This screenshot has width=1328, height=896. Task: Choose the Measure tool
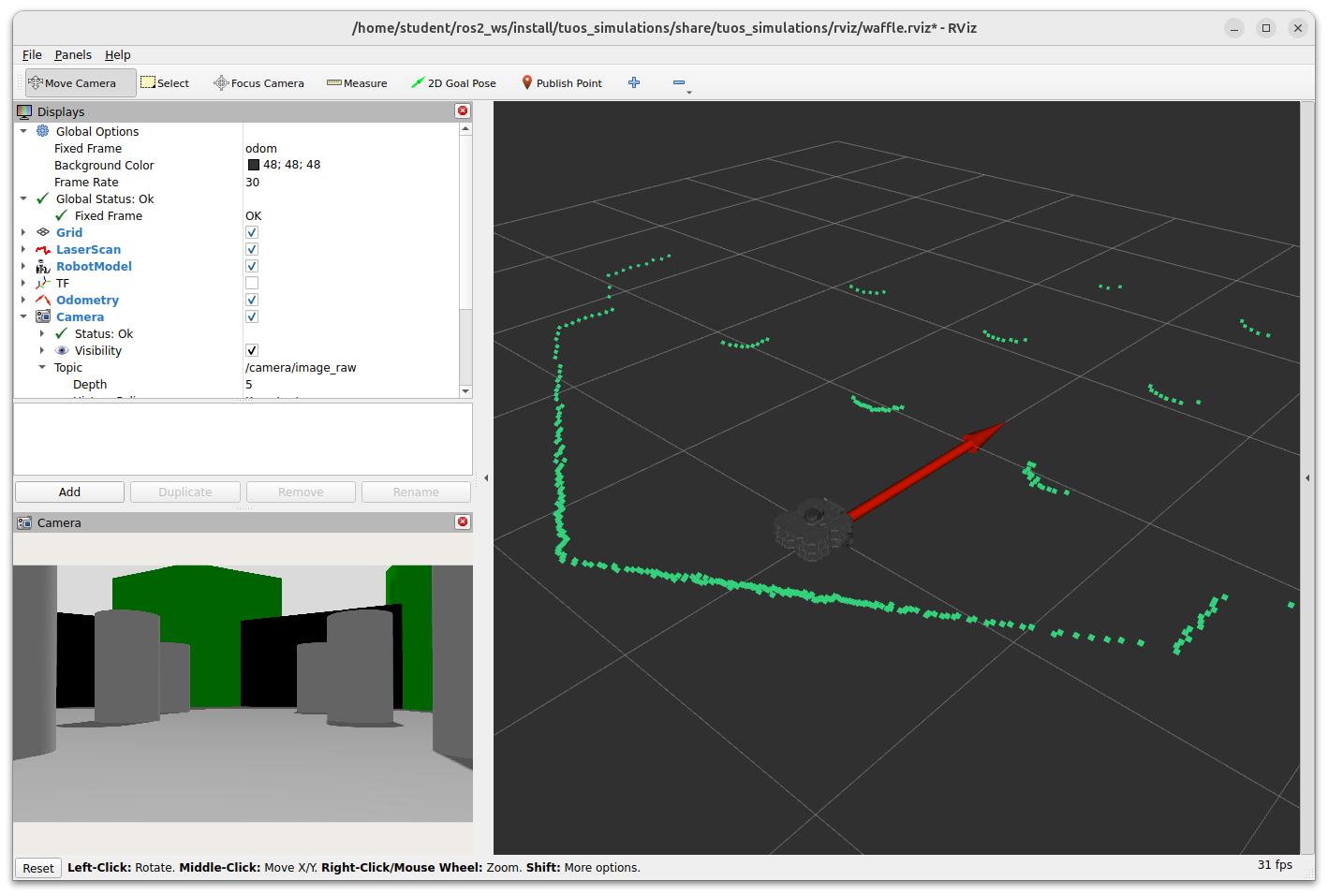(x=357, y=83)
